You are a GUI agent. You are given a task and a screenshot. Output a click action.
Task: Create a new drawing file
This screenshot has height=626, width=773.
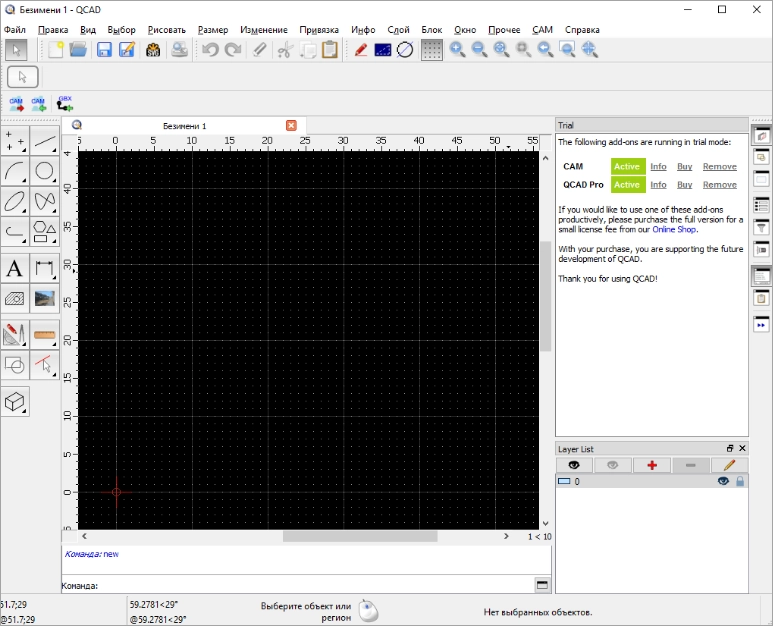tap(55, 50)
